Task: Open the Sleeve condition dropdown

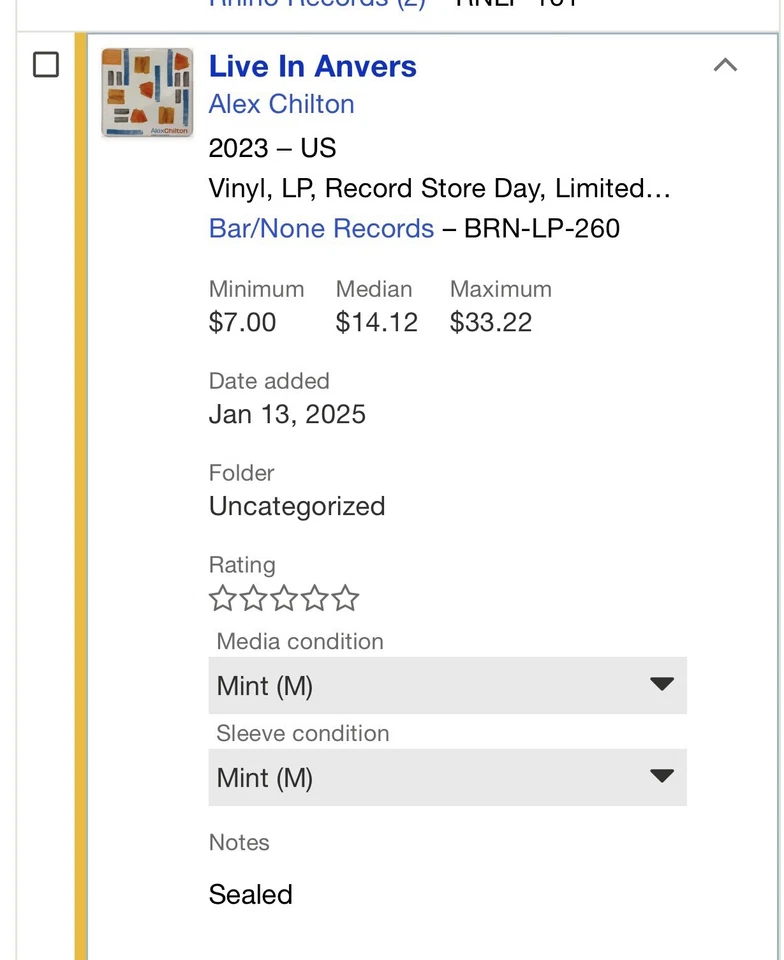Action: tap(447, 778)
